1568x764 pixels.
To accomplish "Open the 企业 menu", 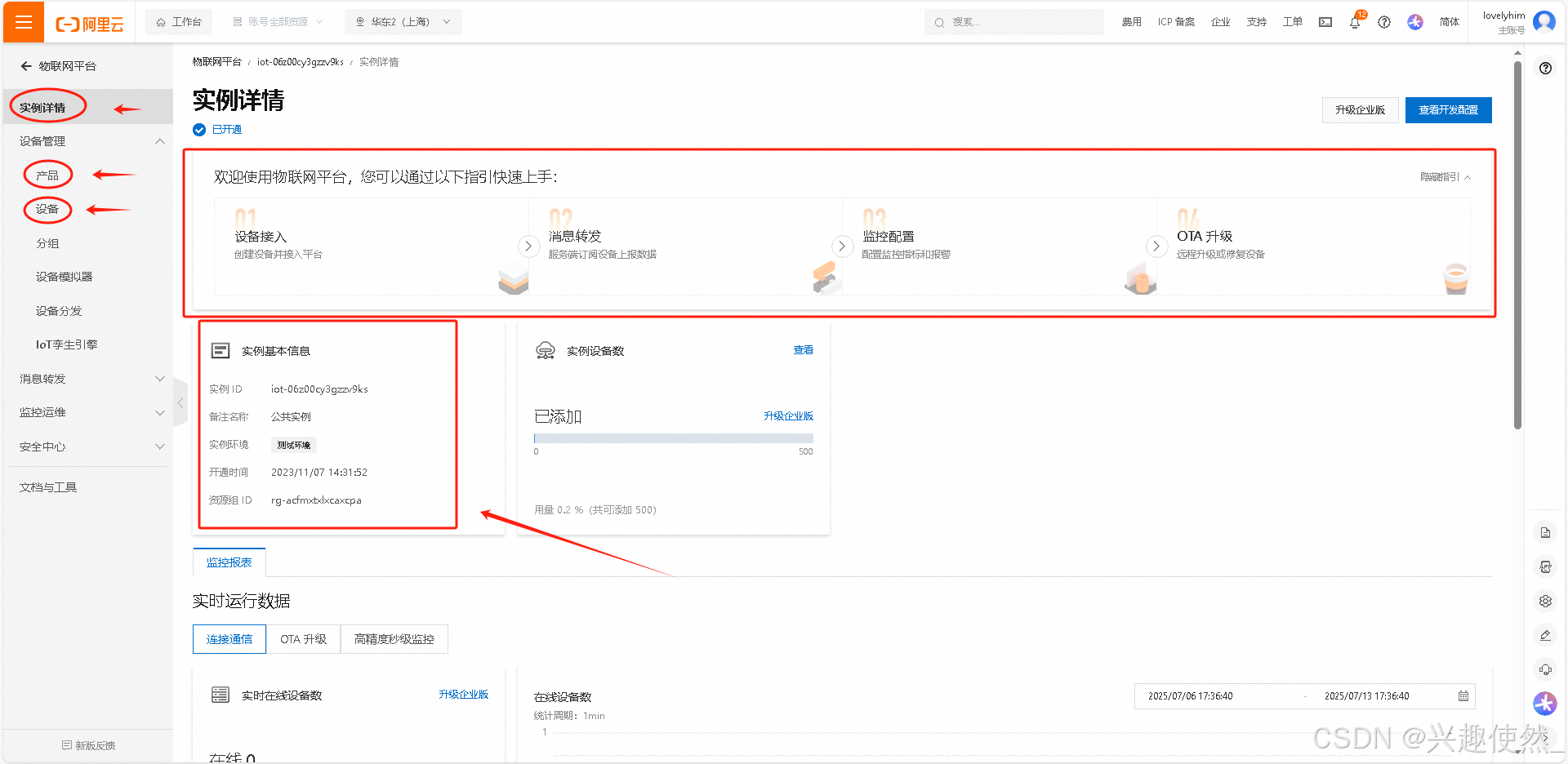I will pos(1220,22).
